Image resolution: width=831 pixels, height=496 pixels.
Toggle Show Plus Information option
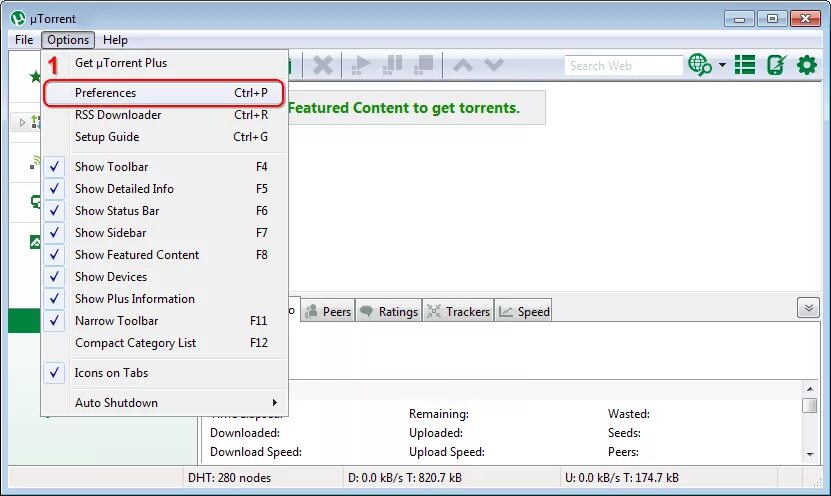(164, 299)
